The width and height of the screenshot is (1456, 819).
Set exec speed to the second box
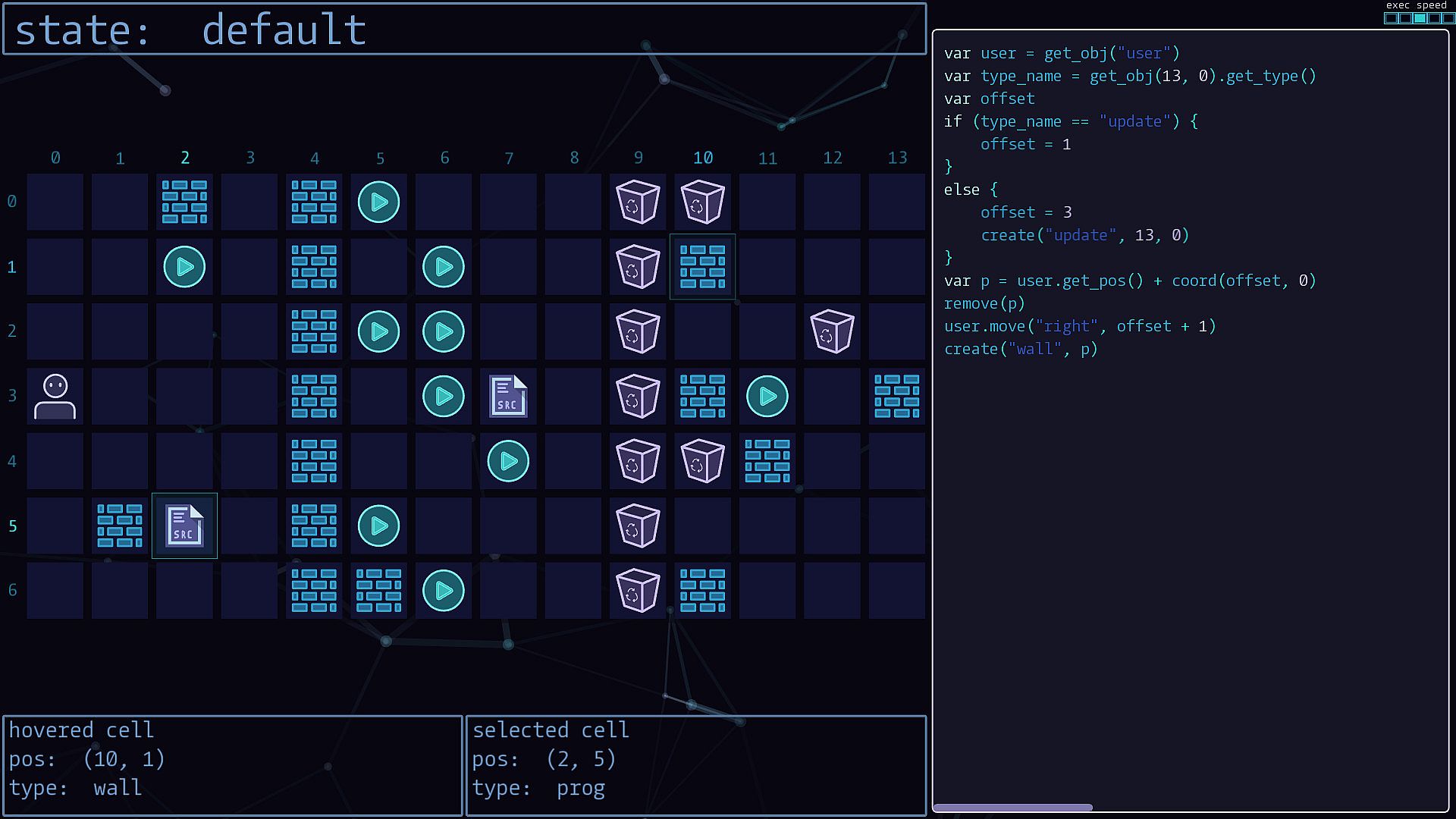click(1405, 18)
